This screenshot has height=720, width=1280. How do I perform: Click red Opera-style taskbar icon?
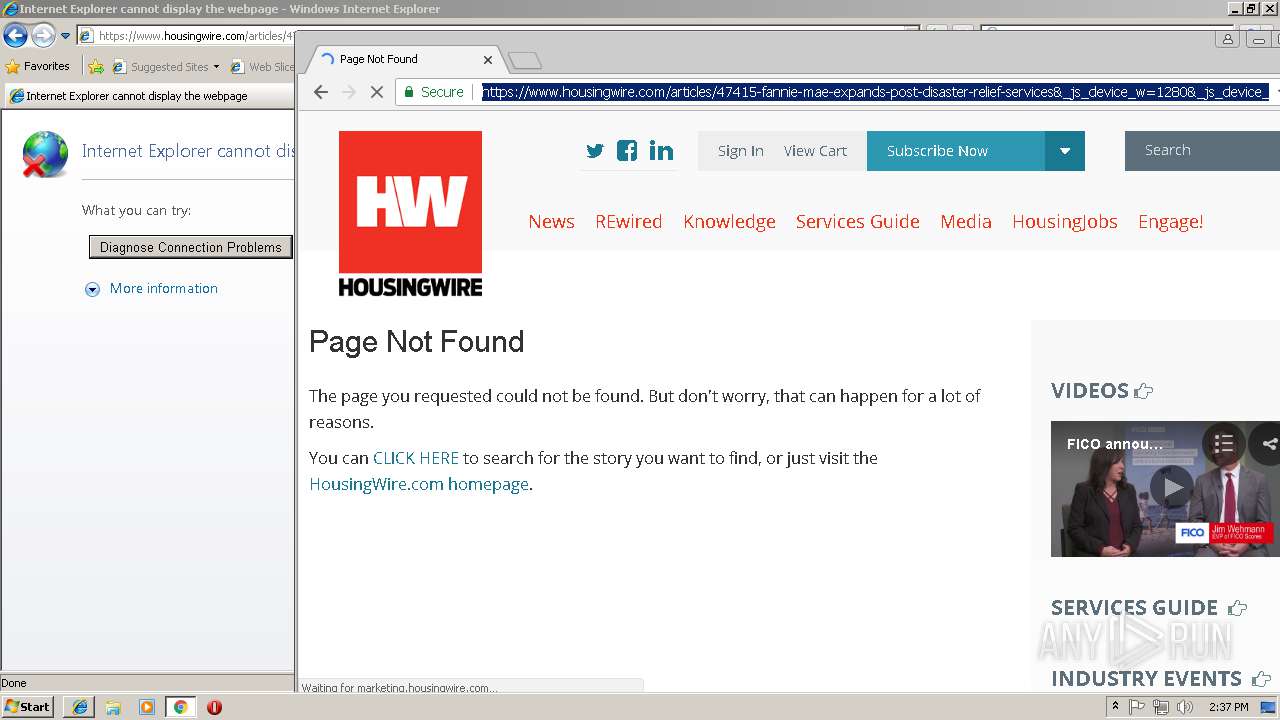[214, 707]
